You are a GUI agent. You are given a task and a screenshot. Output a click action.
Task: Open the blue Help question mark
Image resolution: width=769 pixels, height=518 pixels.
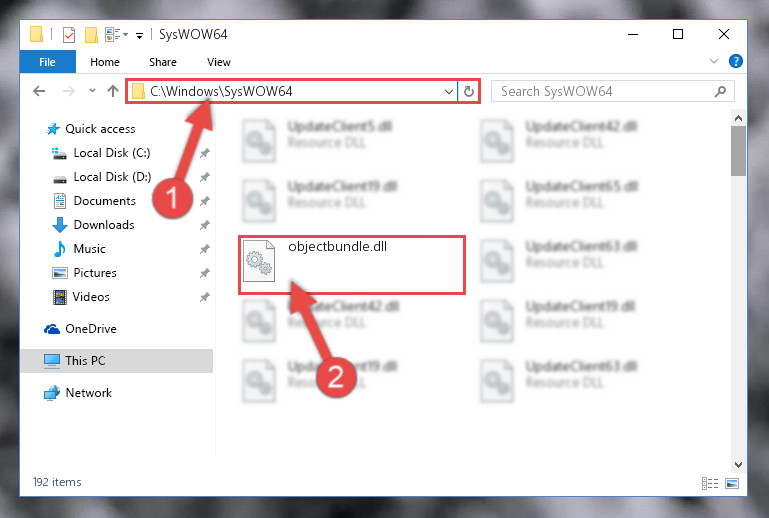[735, 61]
